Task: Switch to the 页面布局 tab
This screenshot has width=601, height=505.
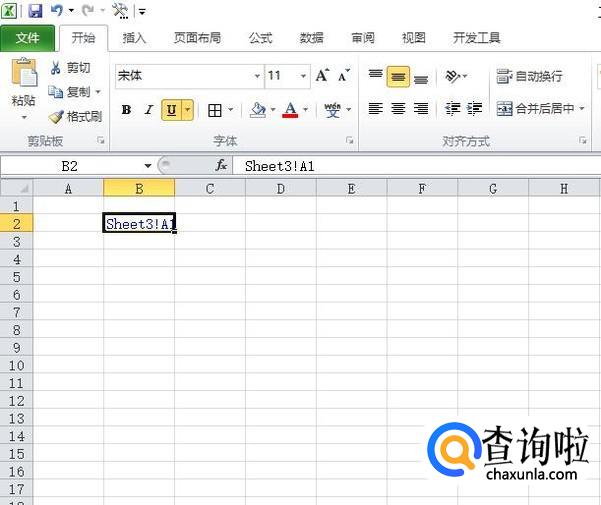Action: click(x=197, y=38)
